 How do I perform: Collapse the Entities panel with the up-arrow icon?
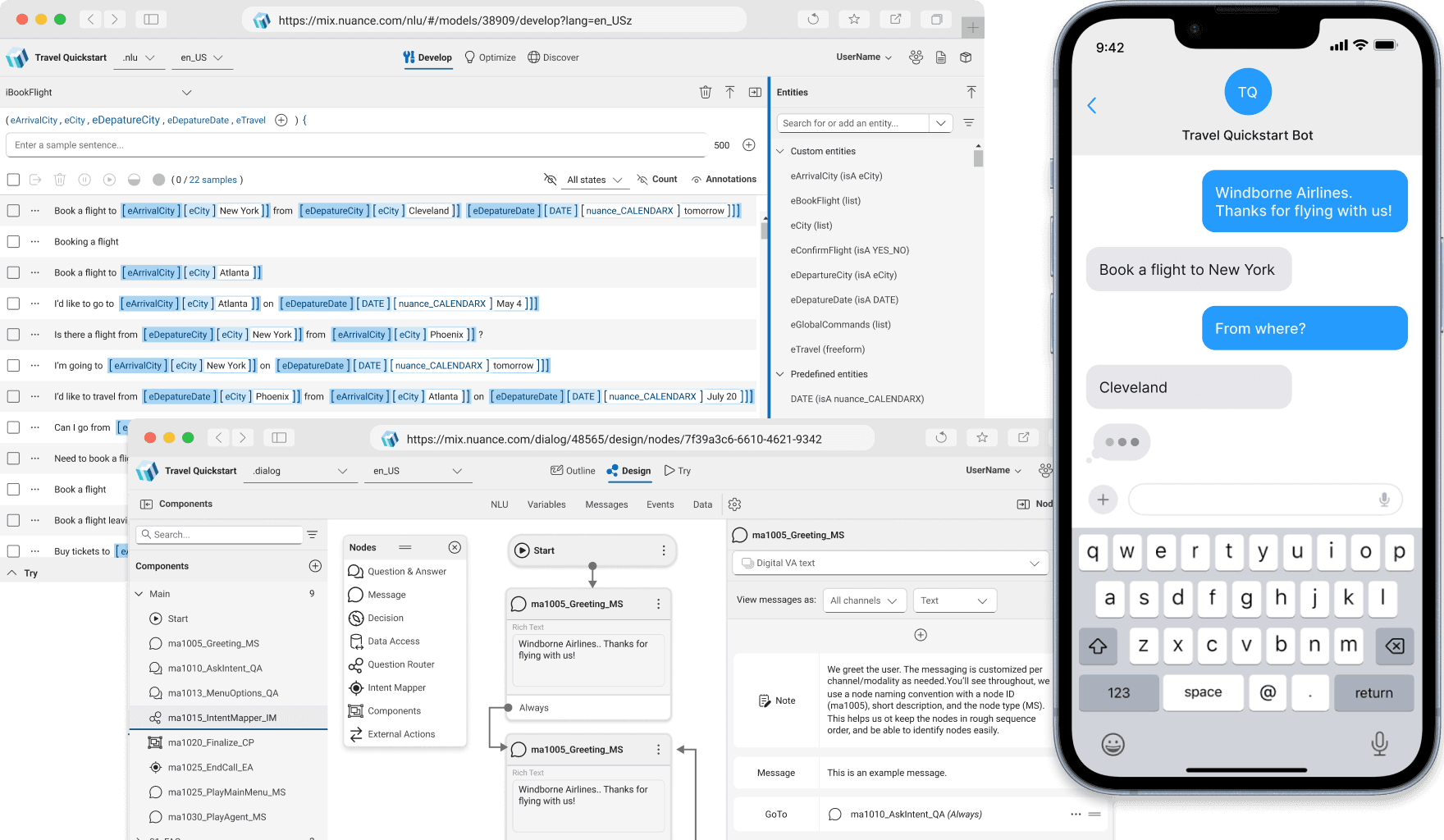pyautogui.click(x=971, y=93)
